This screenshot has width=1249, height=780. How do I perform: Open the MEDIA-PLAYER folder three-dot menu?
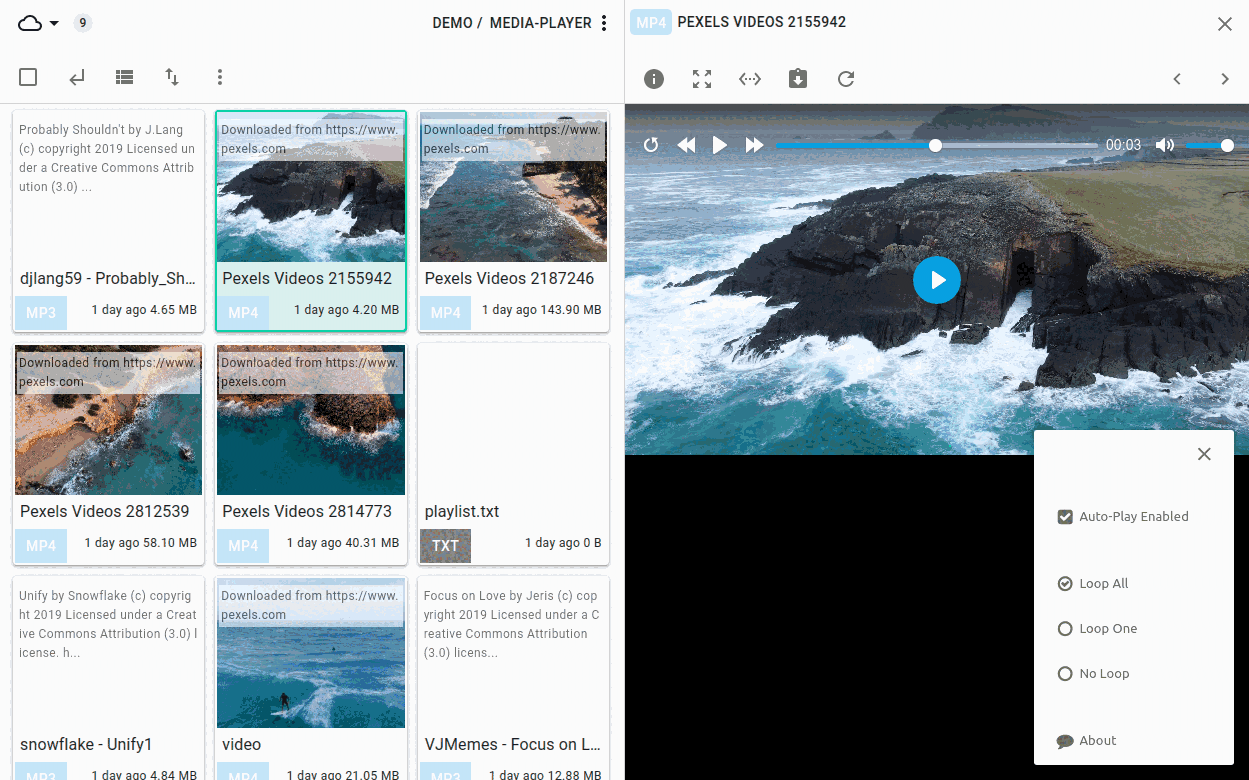tap(604, 23)
